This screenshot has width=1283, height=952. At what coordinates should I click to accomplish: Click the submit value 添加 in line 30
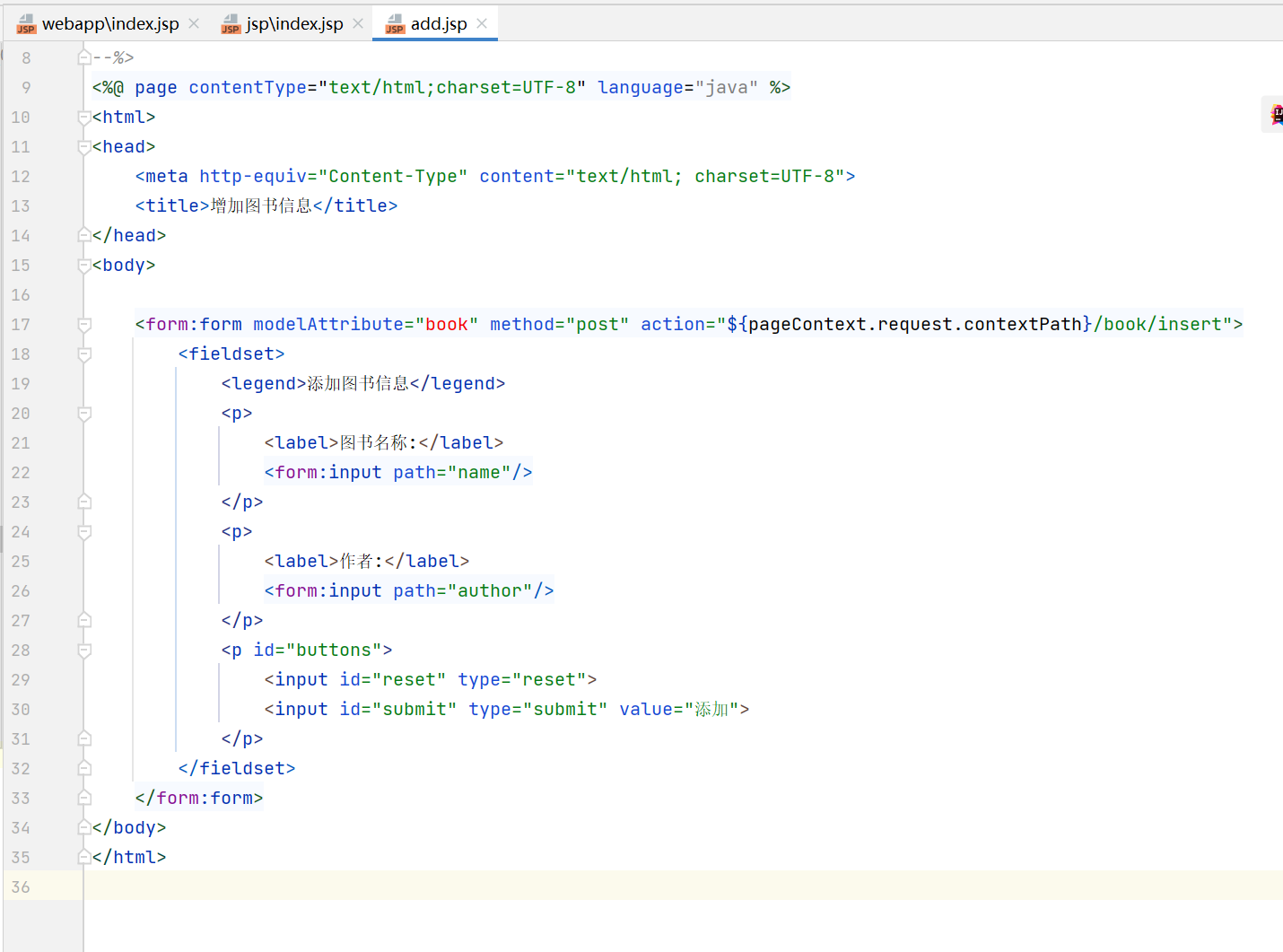(711, 710)
